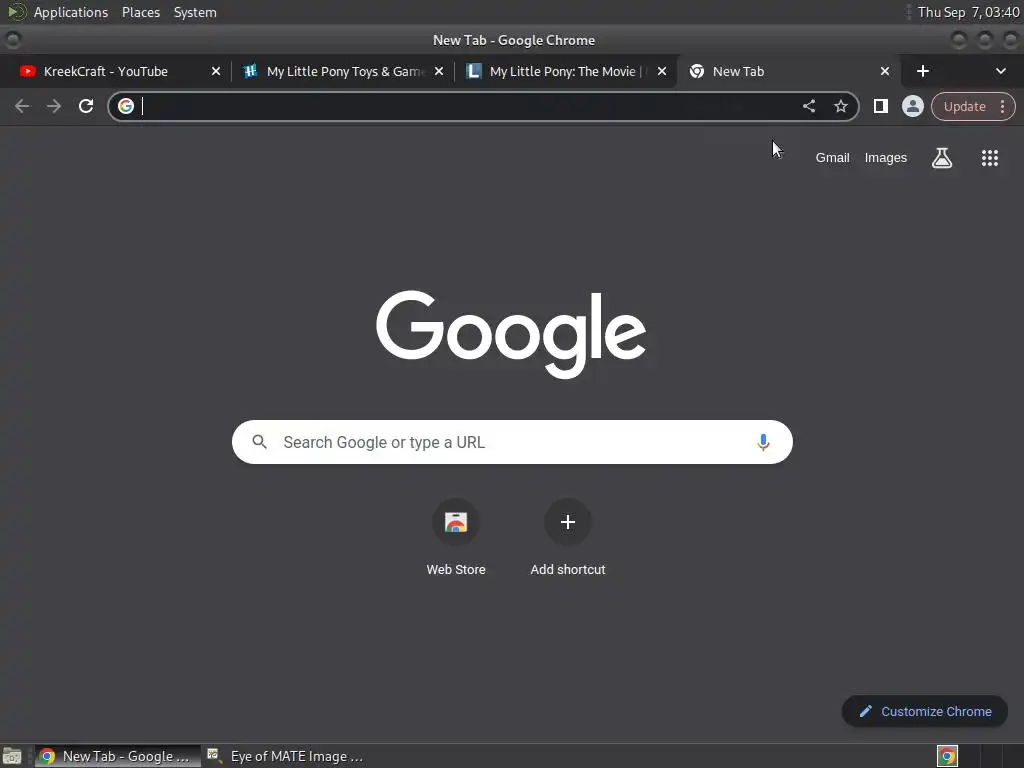Viewport: 1024px width, 768px height.
Task: Close the KreekCraft - YouTube tab
Action: tap(216, 71)
